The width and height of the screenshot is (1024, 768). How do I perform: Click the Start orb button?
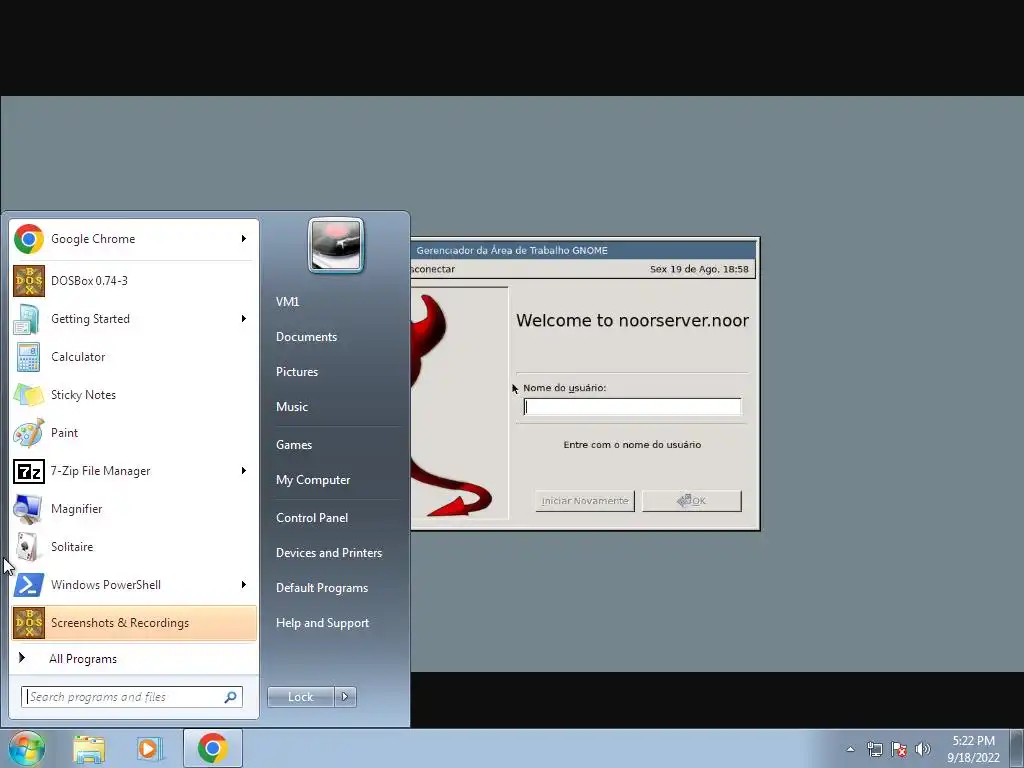coord(26,748)
